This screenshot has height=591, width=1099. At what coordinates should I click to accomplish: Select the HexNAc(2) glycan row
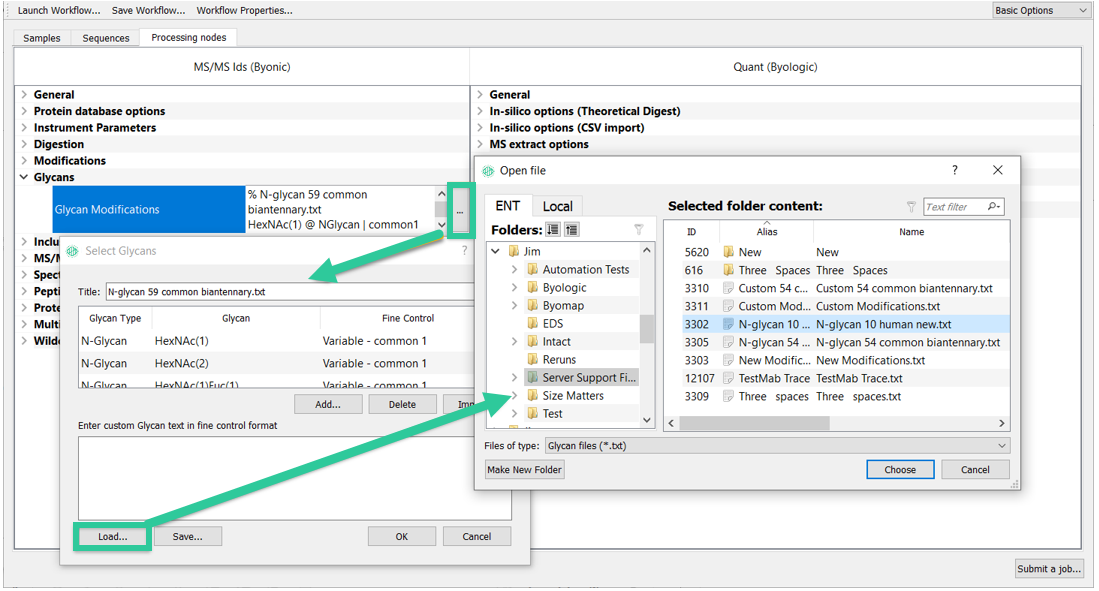[x=277, y=363]
